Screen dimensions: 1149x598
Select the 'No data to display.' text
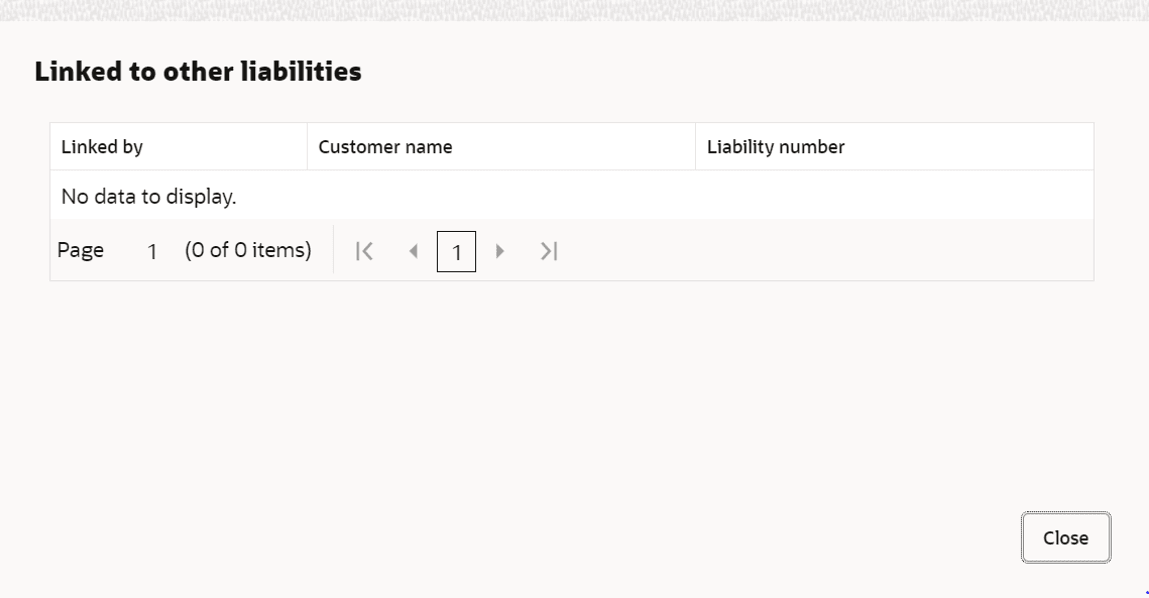pyautogui.click(x=149, y=196)
